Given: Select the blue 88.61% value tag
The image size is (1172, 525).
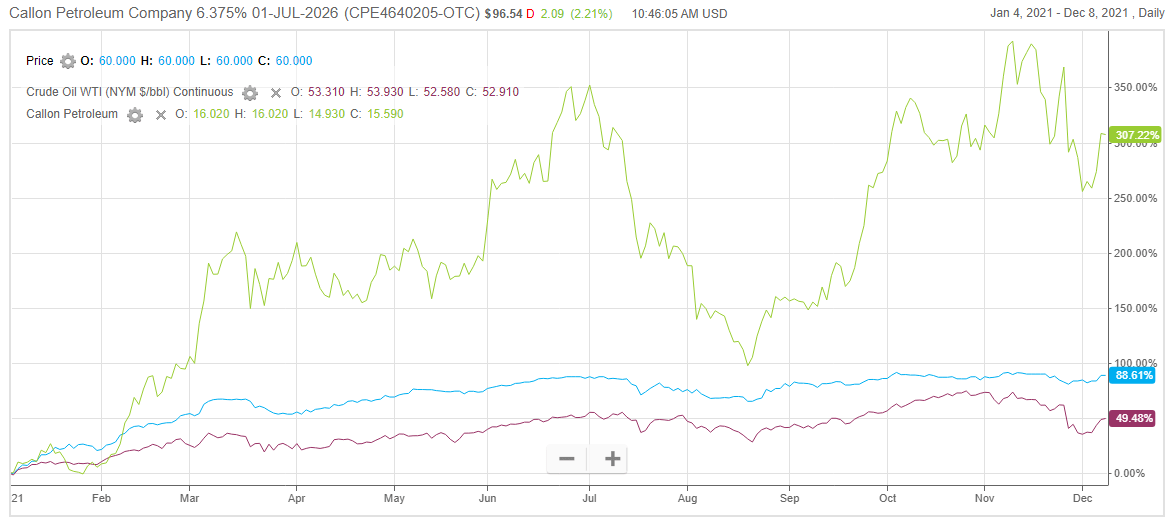Looking at the screenshot, I should point(1136,376).
